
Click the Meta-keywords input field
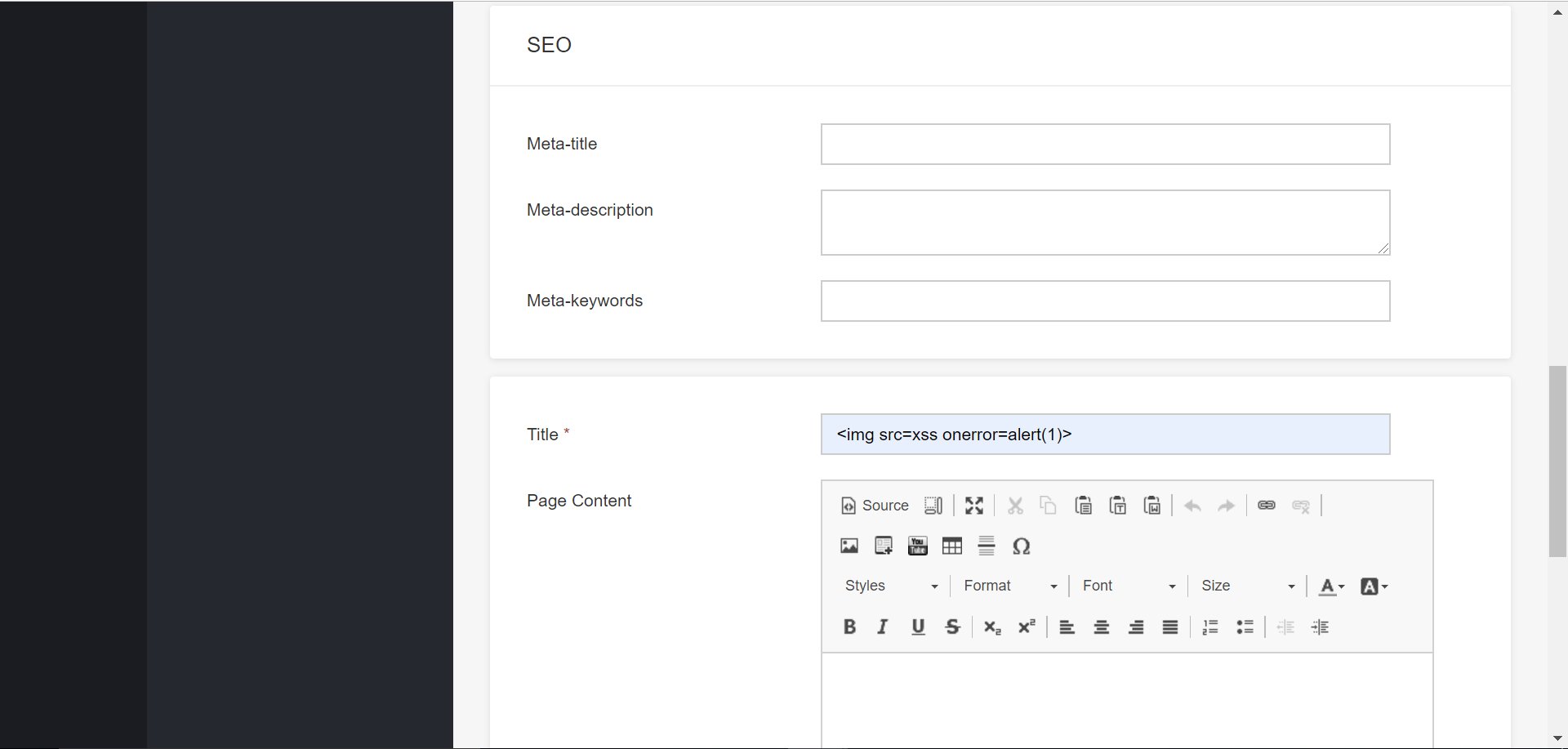(1104, 301)
